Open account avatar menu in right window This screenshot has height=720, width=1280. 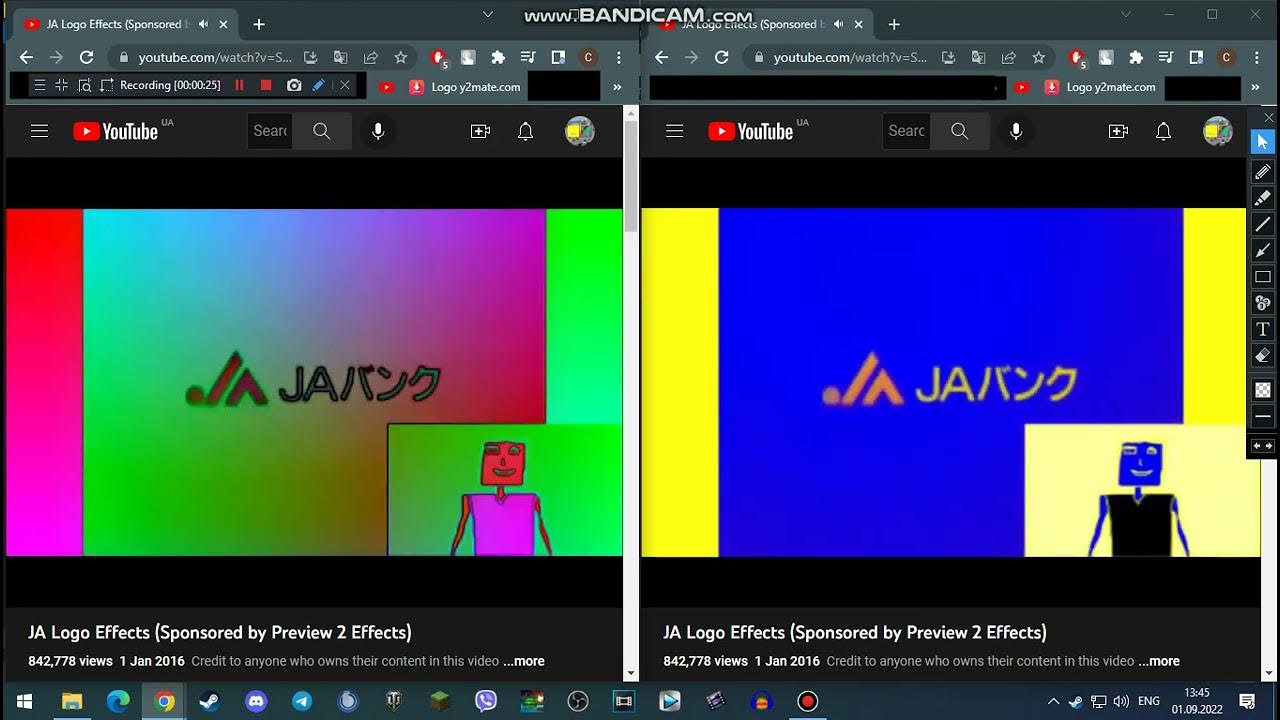point(1217,131)
